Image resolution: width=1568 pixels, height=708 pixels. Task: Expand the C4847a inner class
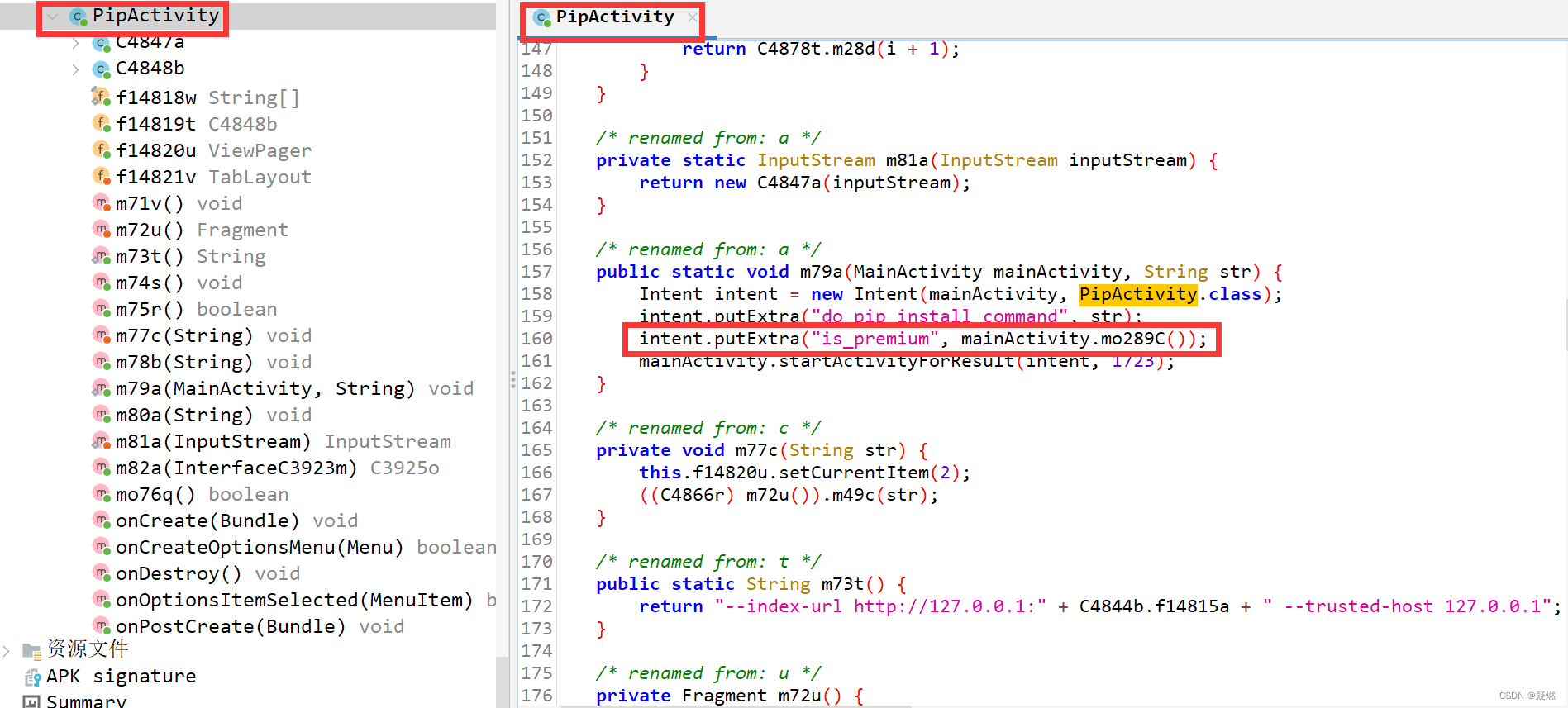point(75,43)
